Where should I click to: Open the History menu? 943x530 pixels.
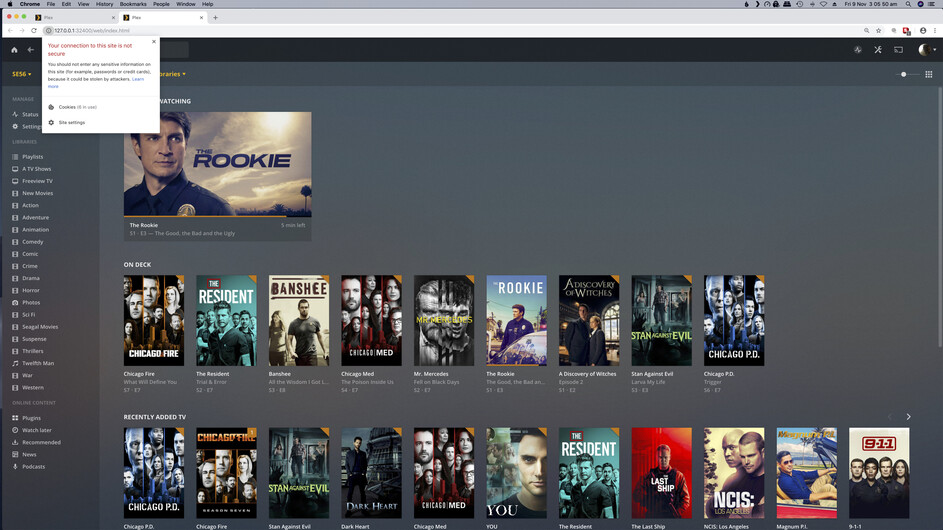(x=104, y=4)
